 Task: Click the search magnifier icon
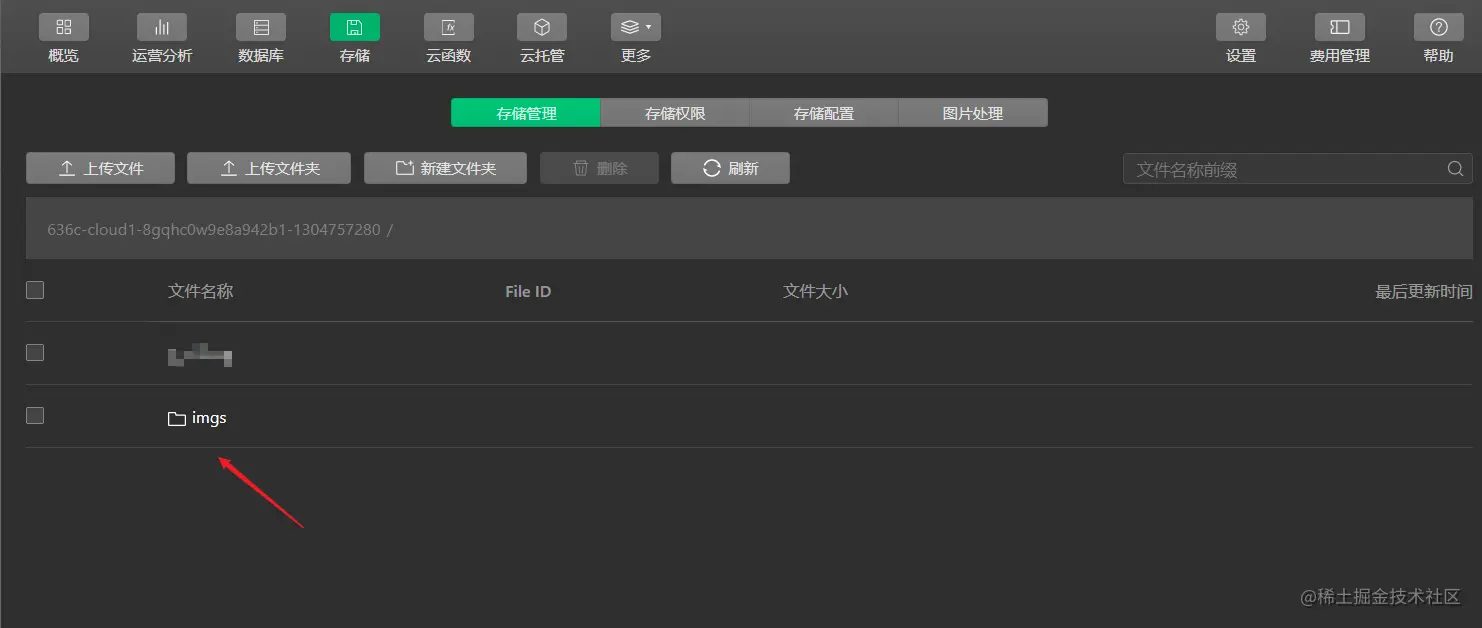point(1455,169)
